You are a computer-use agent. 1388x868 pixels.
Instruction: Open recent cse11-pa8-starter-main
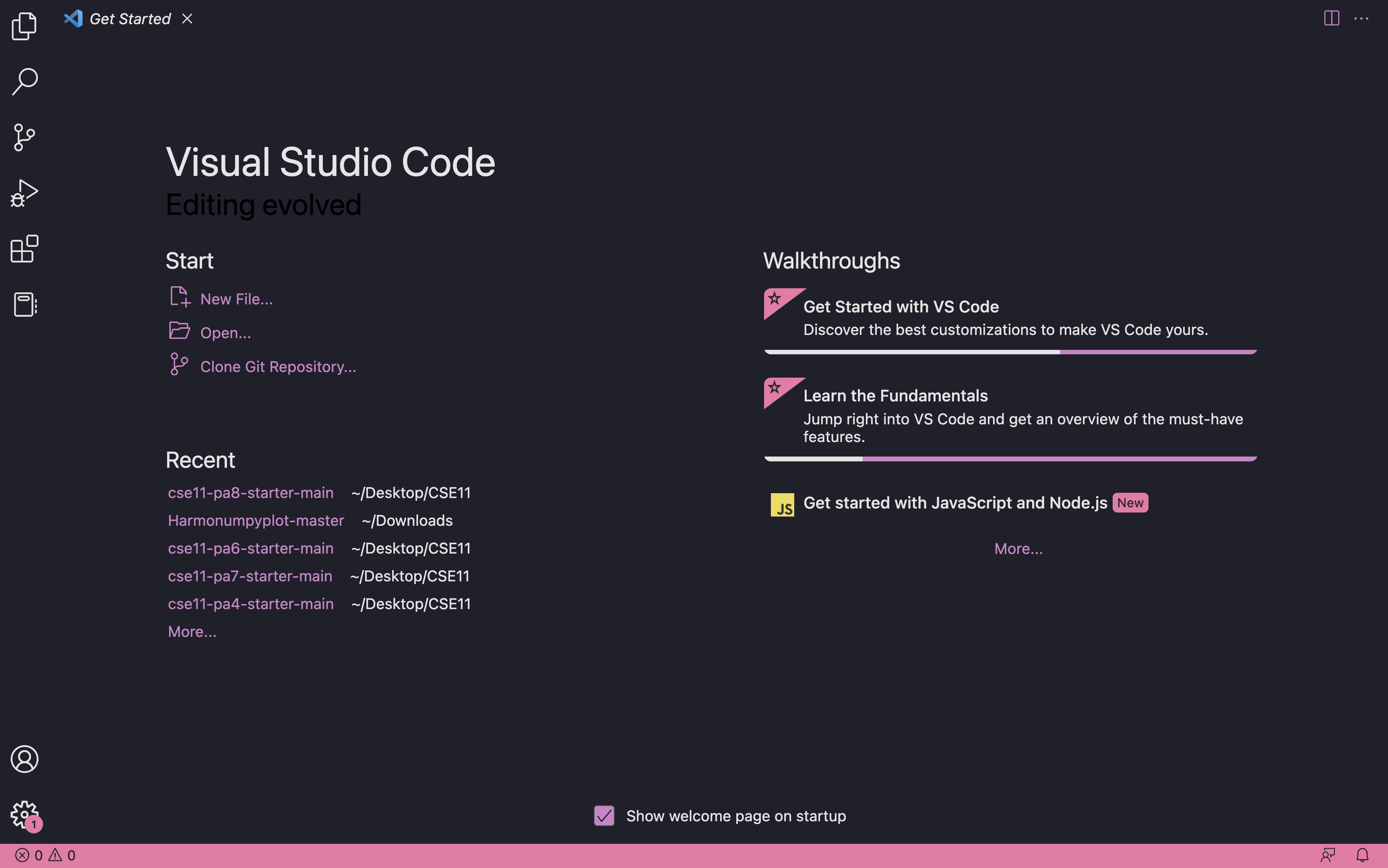[x=251, y=492]
